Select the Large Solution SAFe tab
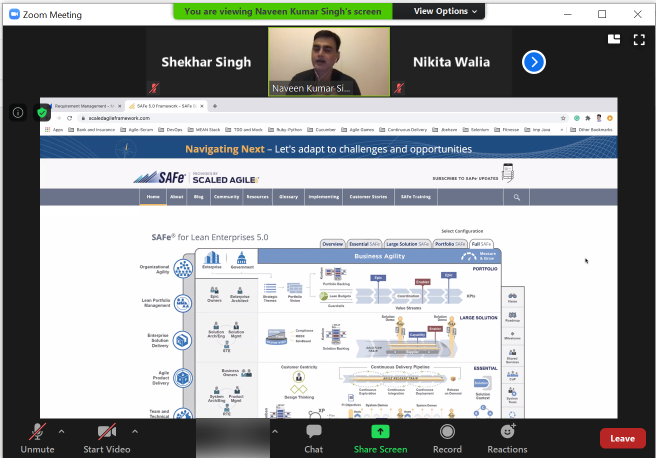 407,244
